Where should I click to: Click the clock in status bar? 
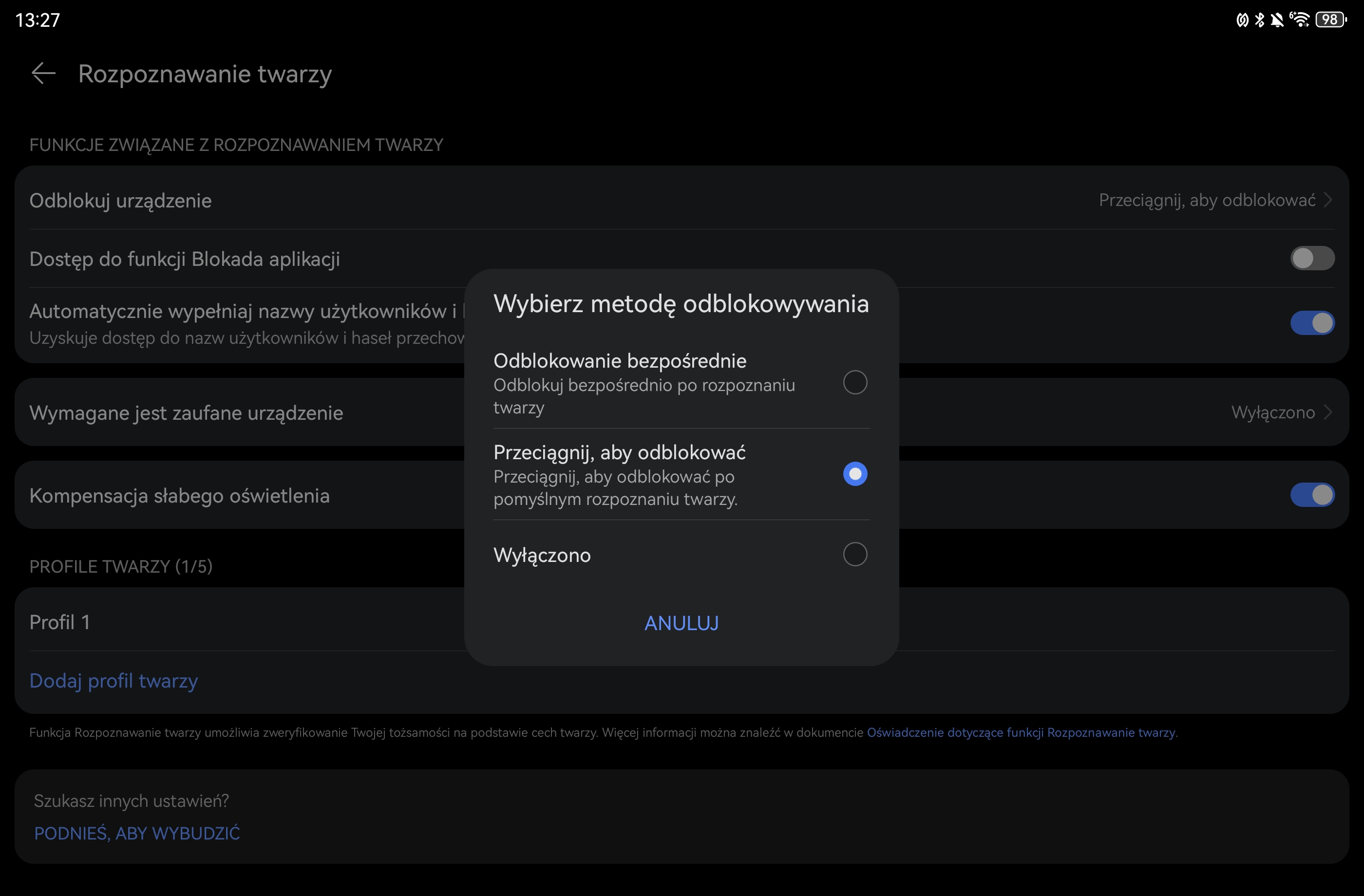tap(37, 20)
